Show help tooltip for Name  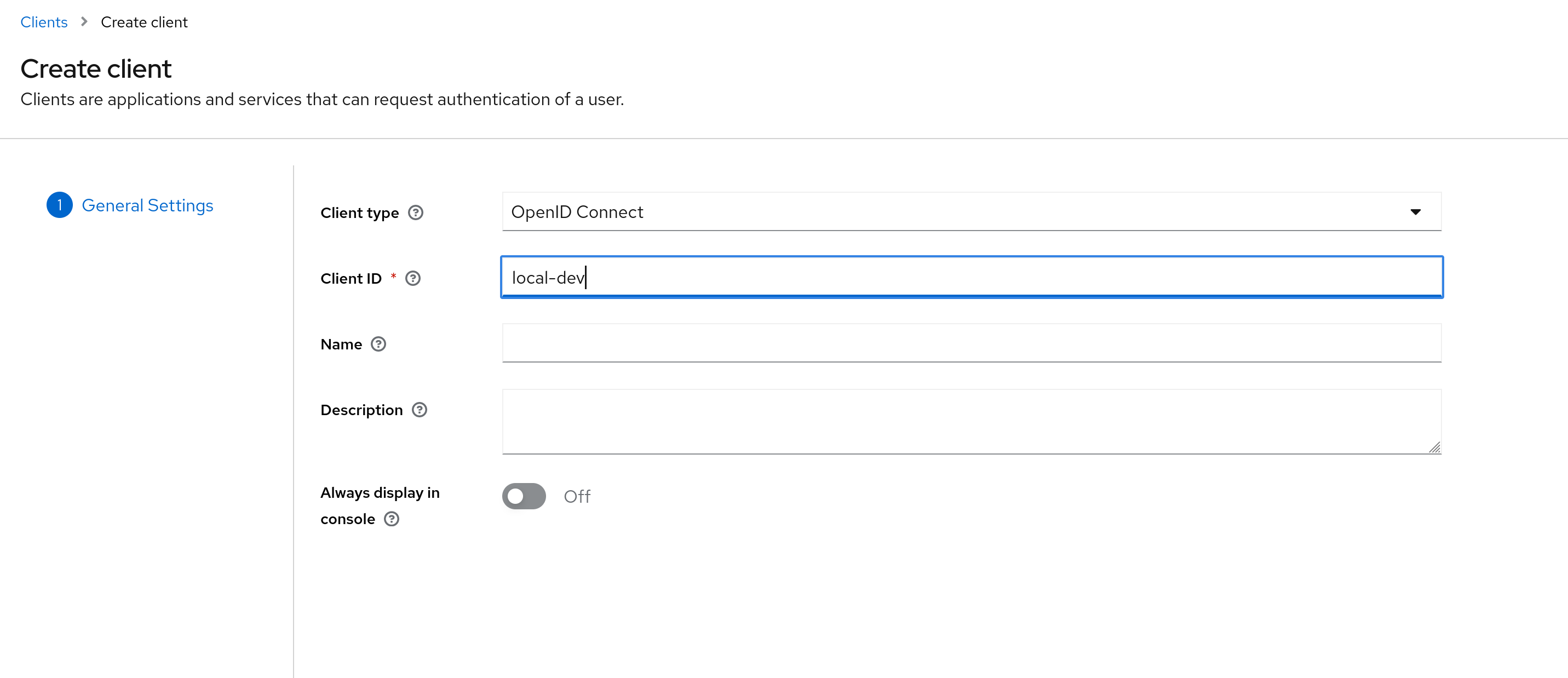point(378,344)
